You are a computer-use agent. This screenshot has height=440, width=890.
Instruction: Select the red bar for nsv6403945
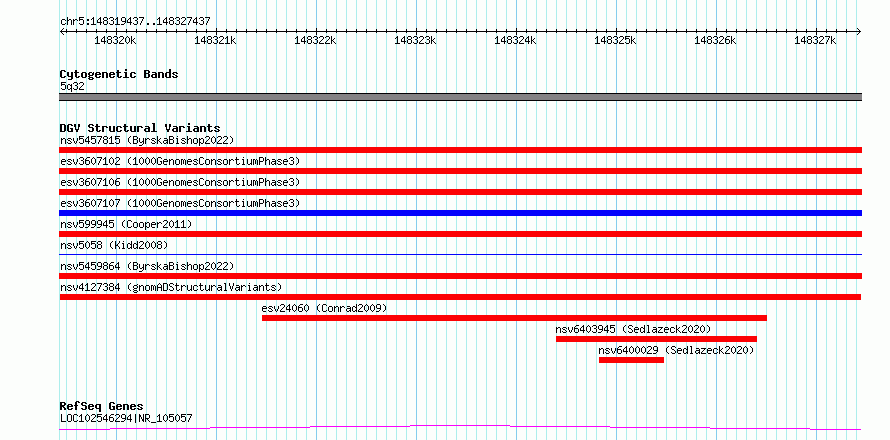coord(656,339)
